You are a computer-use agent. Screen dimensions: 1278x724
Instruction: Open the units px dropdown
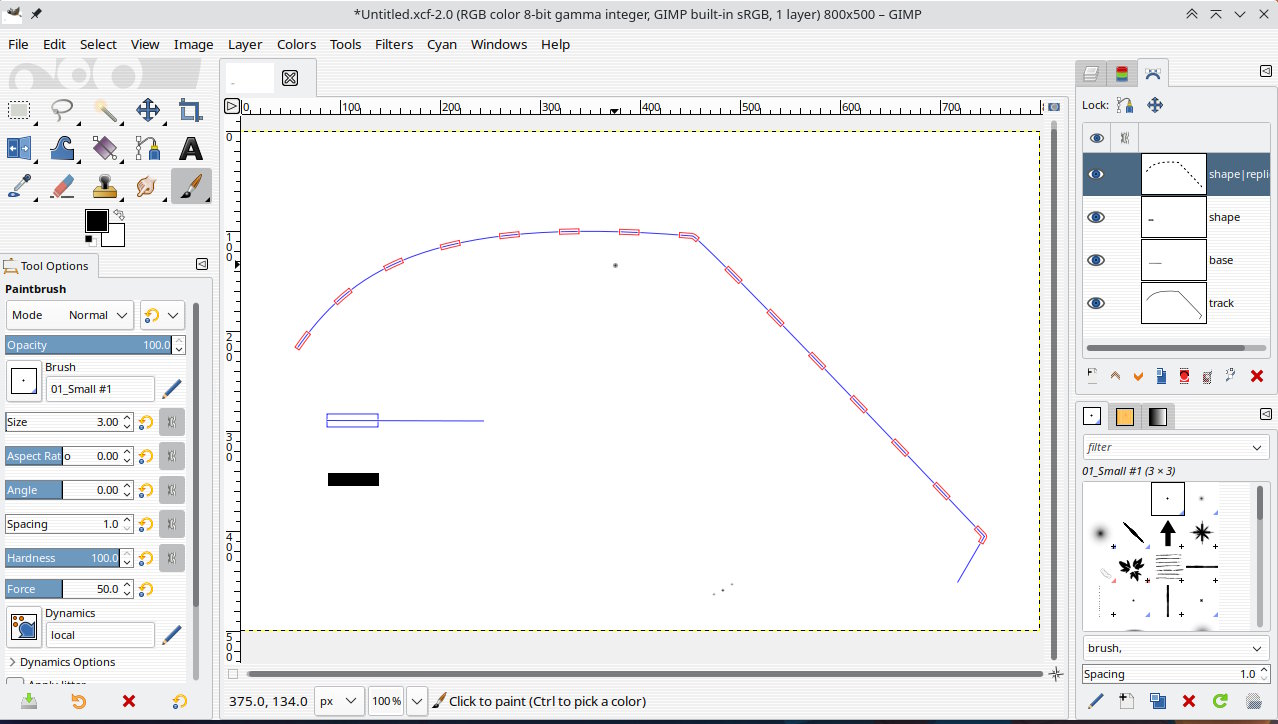click(x=339, y=701)
